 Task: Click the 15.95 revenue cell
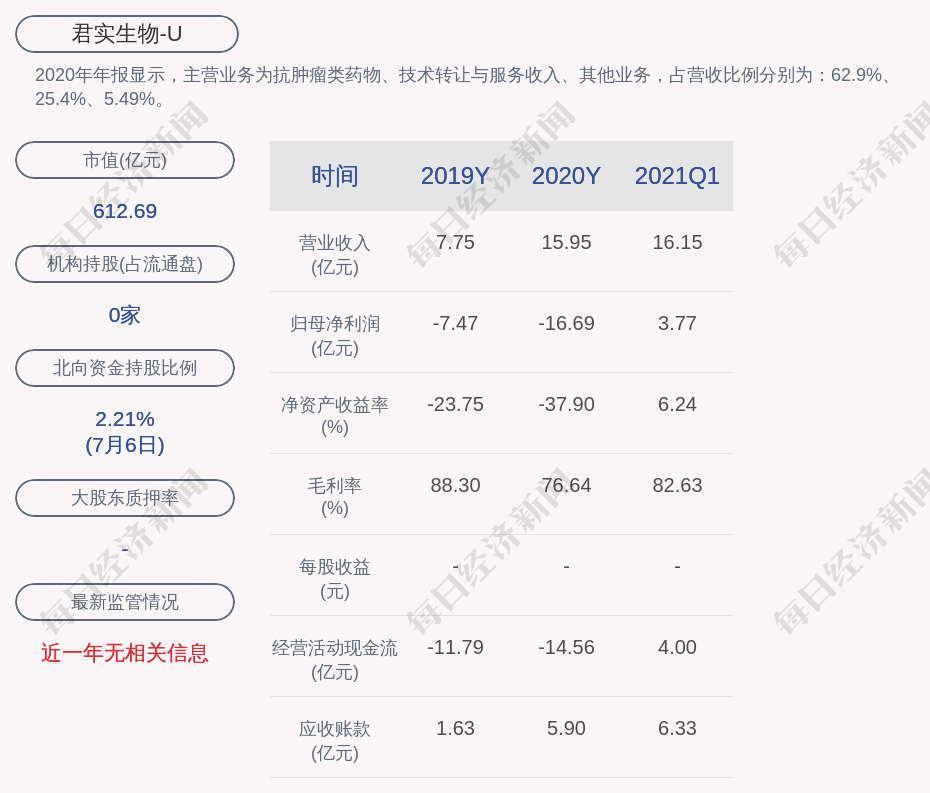tap(566, 242)
